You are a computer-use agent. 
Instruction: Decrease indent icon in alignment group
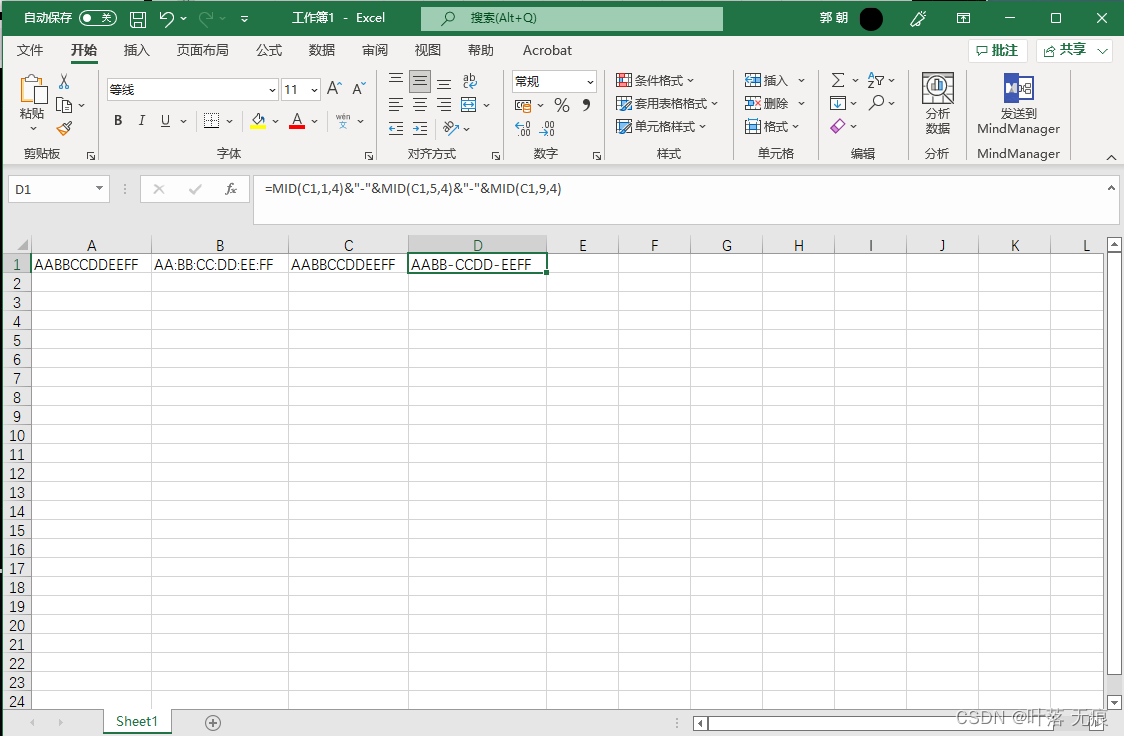[396, 128]
